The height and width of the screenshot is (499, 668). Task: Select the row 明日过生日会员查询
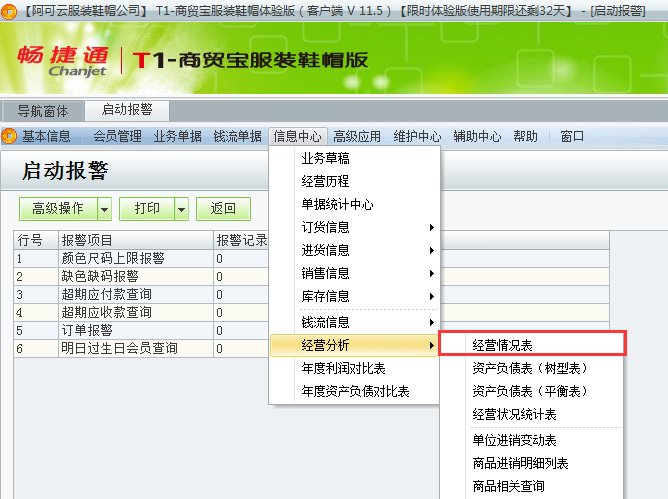click(x=141, y=348)
